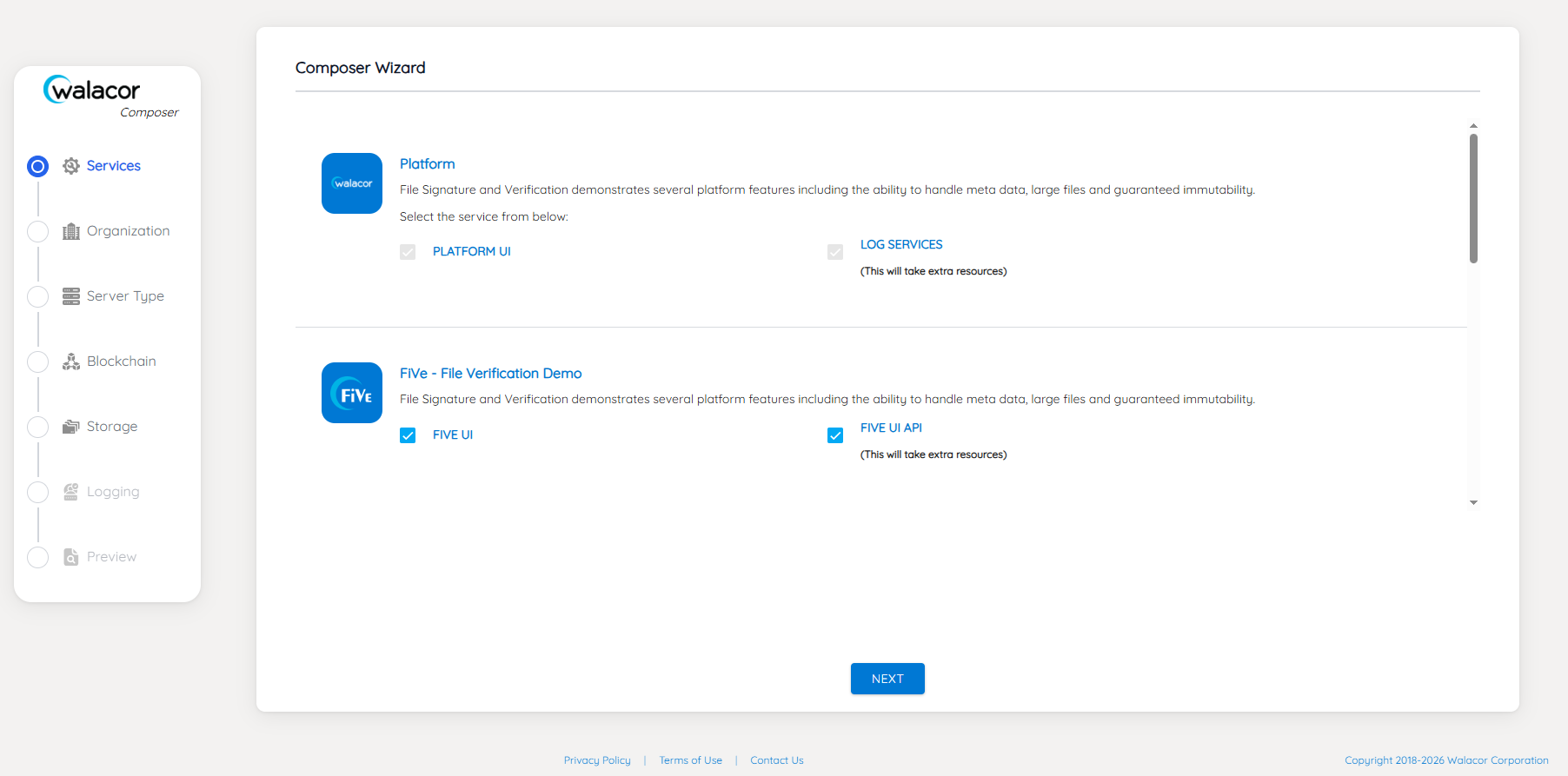The width and height of the screenshot is (1568, 776).
Task: Click the LOG SERVICES label
Action: tap(901, 245)
